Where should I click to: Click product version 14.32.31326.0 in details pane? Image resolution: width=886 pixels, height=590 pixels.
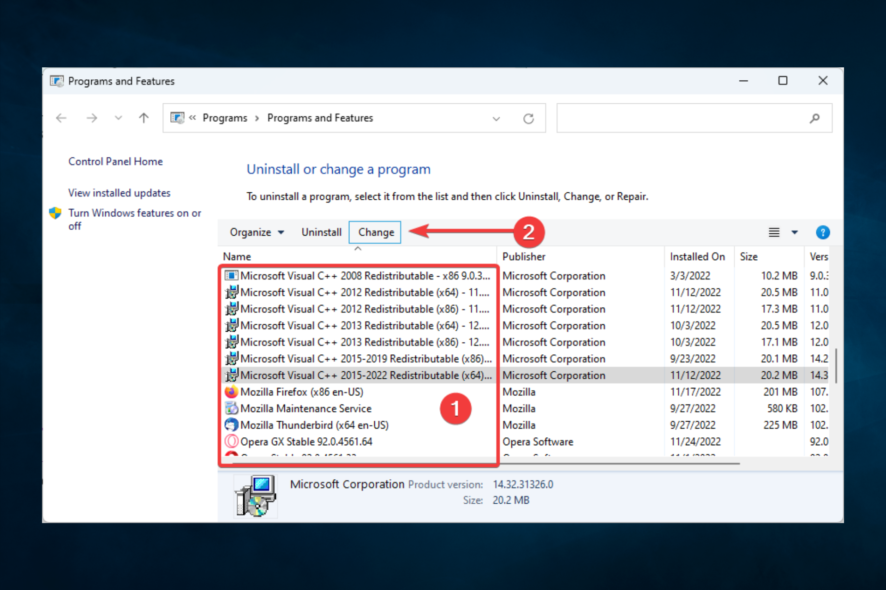[523, 484]
